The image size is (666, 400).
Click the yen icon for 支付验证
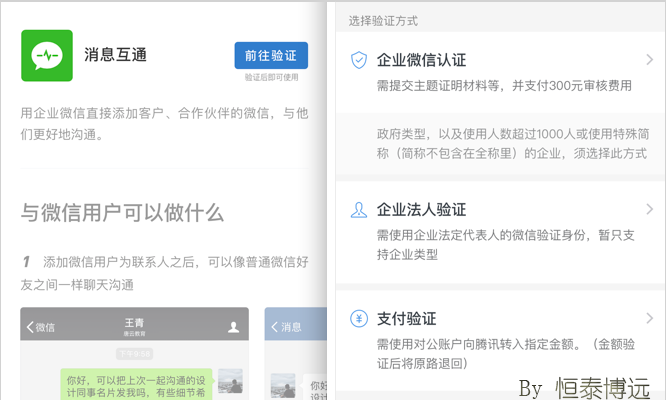click(359, 318)
